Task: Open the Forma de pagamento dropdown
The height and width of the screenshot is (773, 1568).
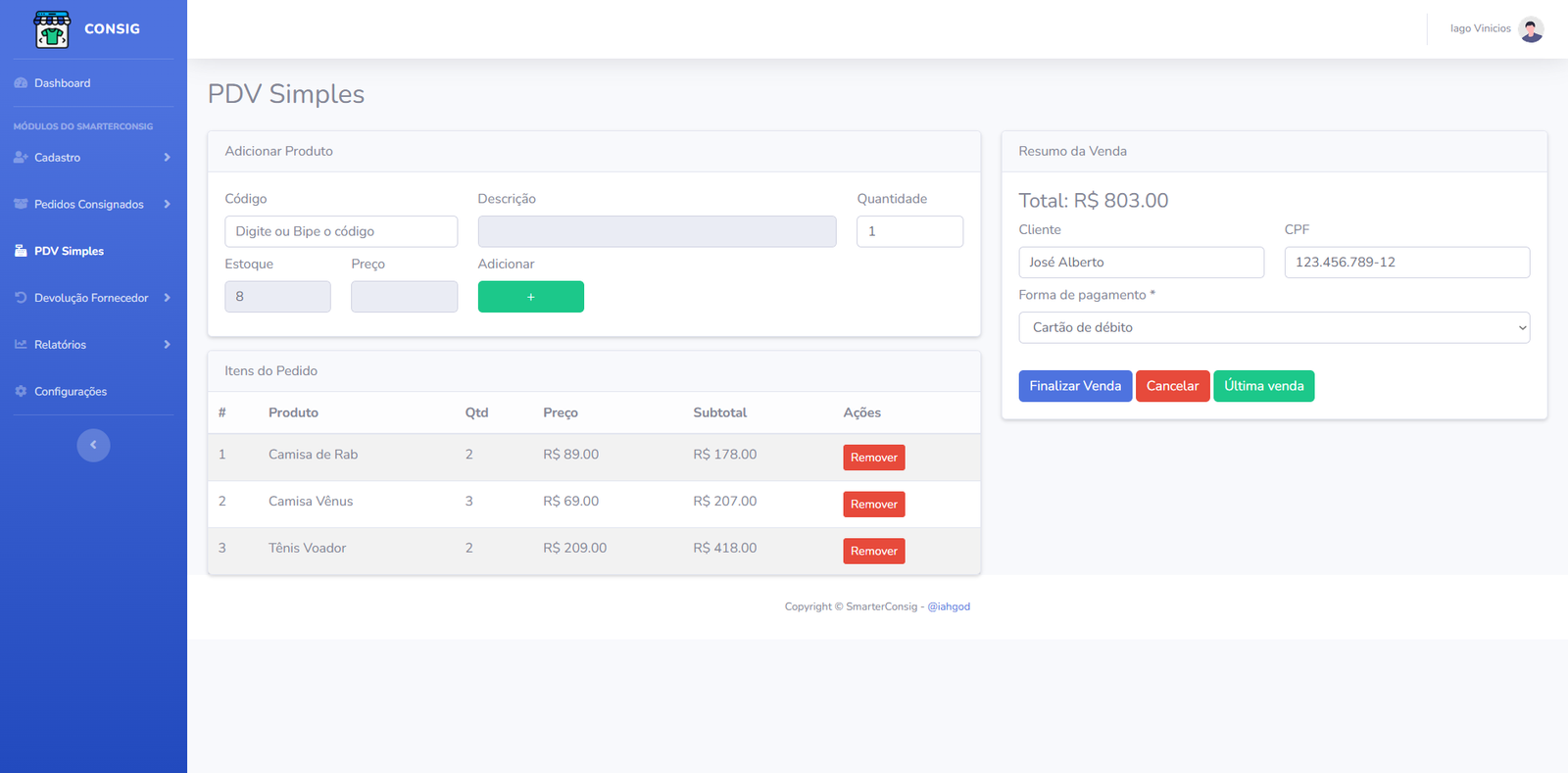Action: [x=1273, y=327]
